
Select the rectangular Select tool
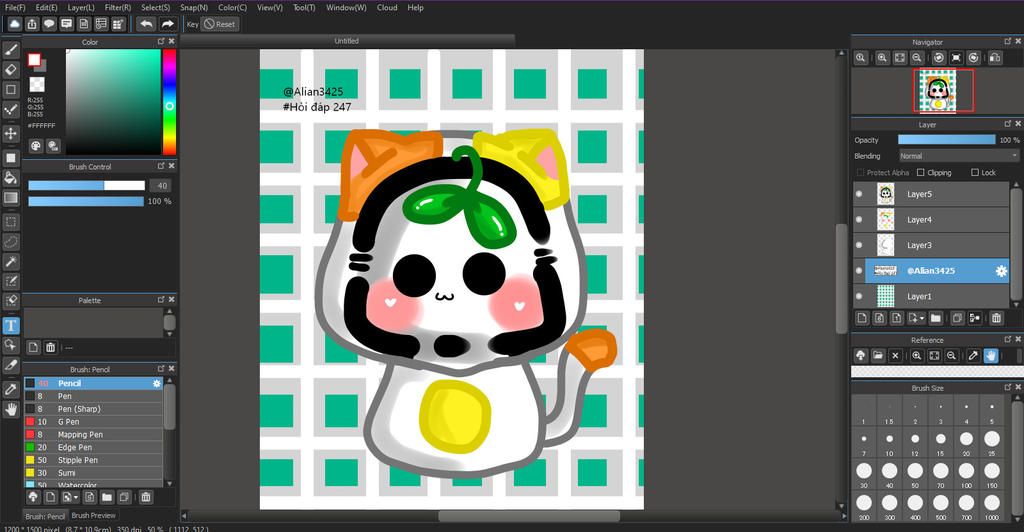(x=11, y=222)
